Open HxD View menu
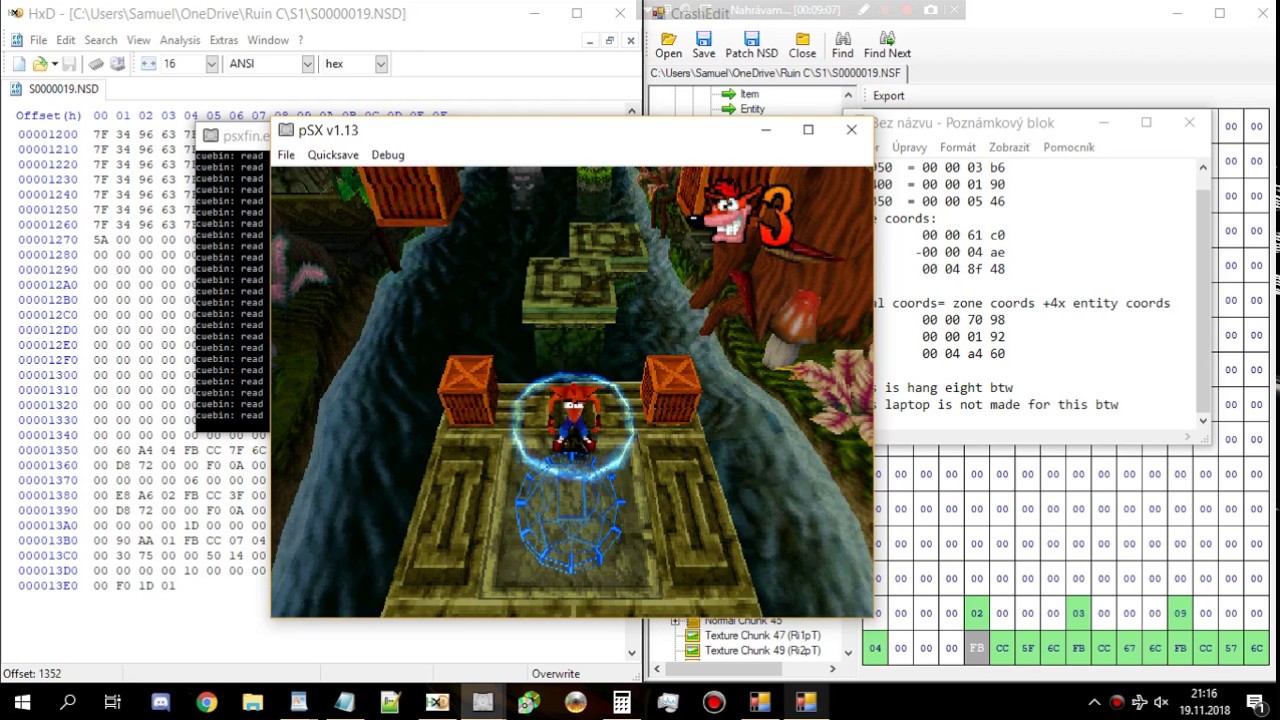Viewport: 1280px width, 720px height. 138,40
